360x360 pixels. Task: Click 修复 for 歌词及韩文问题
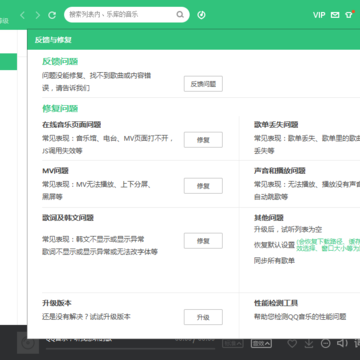click(203, 241)
